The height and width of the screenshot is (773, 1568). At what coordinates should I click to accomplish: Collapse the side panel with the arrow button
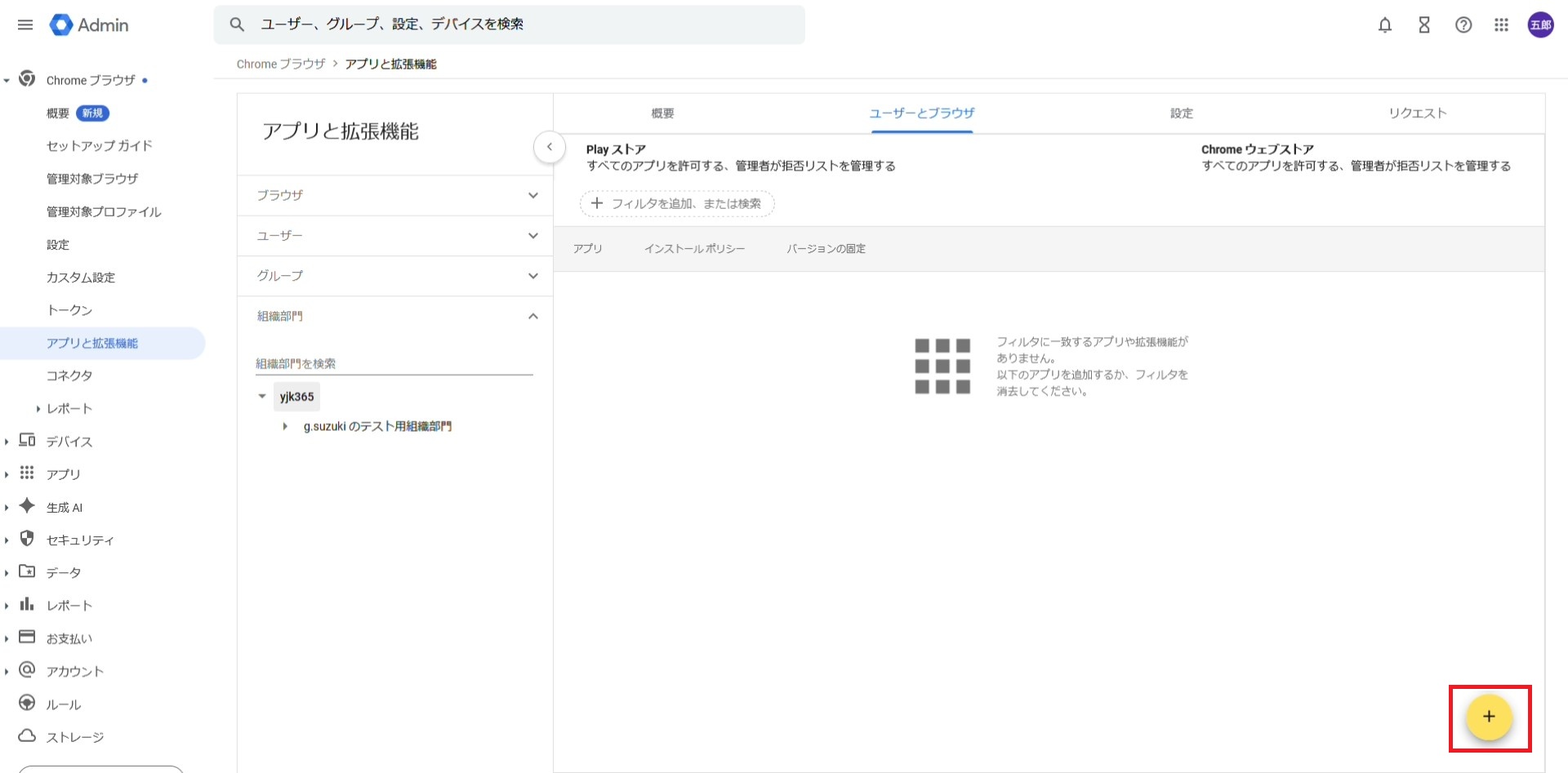click(550, 148)
